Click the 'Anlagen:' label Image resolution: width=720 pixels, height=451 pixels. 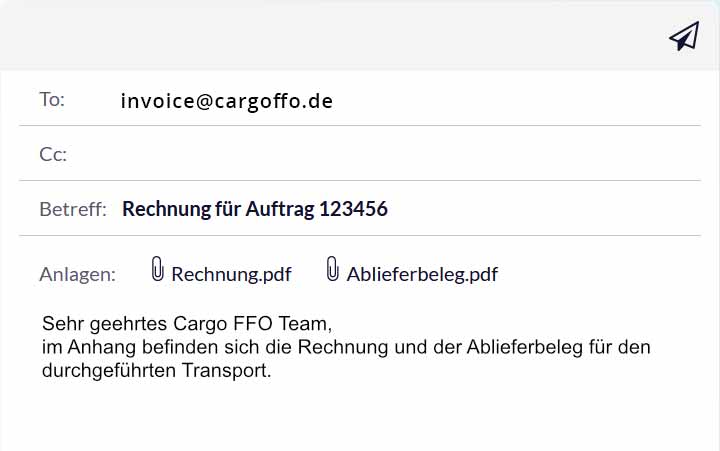click(77, 274)
